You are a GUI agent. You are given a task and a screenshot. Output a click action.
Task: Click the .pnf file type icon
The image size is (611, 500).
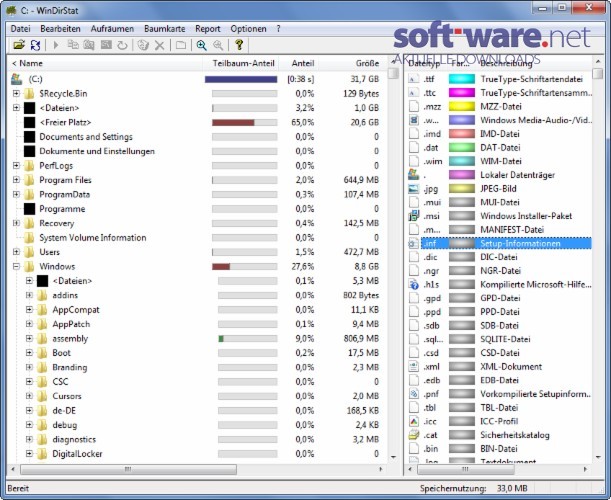(413, 394)
